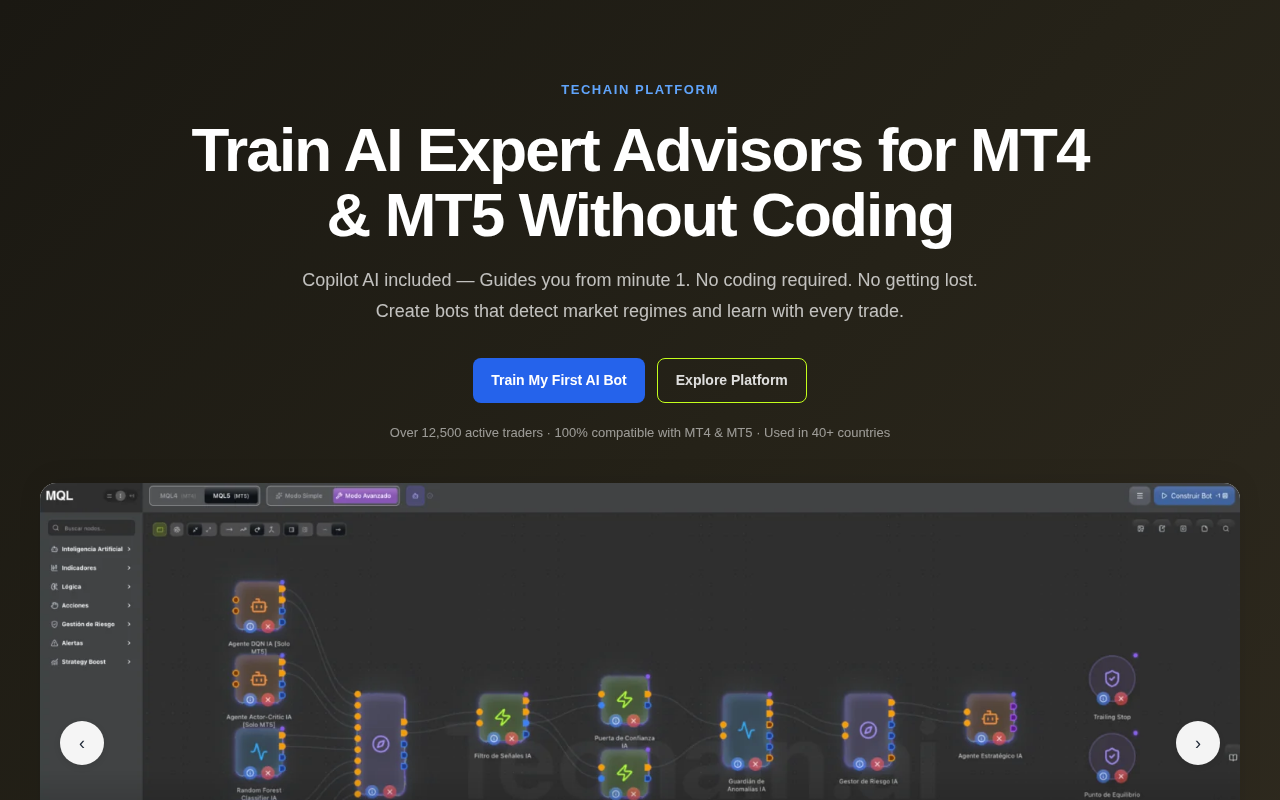Toggle the panel layout icon in toolbar
The height and width of the screenshot is (800, 1280).
click(x=291, y=530)
